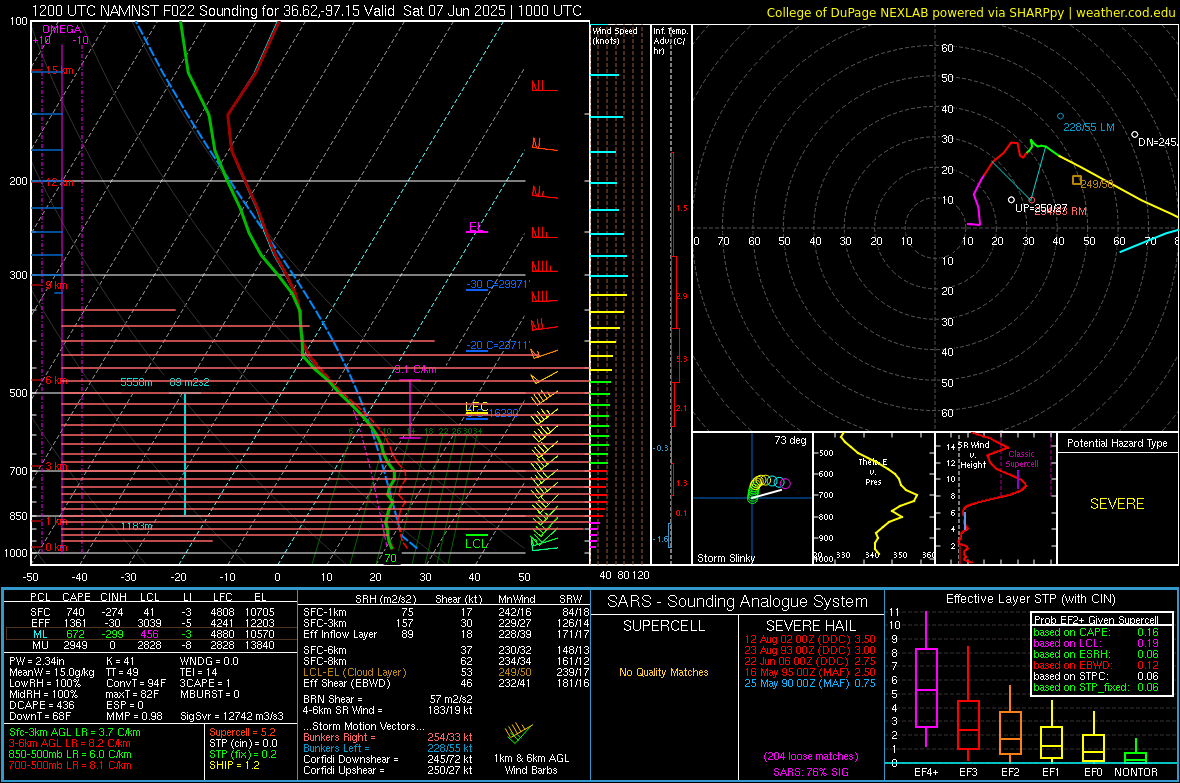Viewport: 1180px width, 783px height.
Task: Click the Theta-E v. Pres label
Action: point(873,472)
